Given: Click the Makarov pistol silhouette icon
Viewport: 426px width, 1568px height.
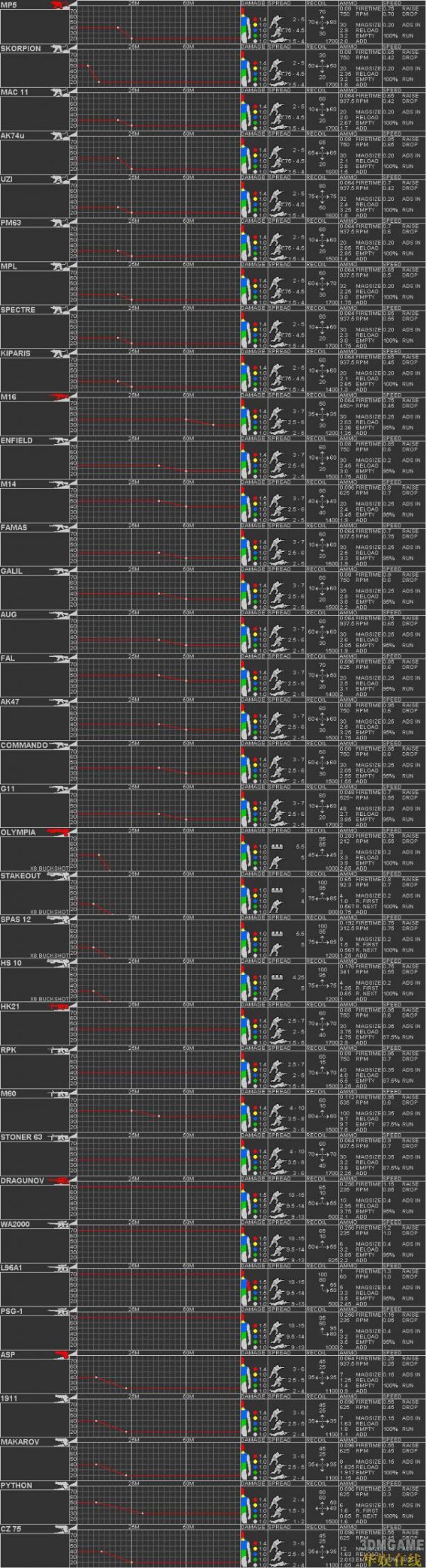Looking at the screenshot, I should (x=62, y=1442).
